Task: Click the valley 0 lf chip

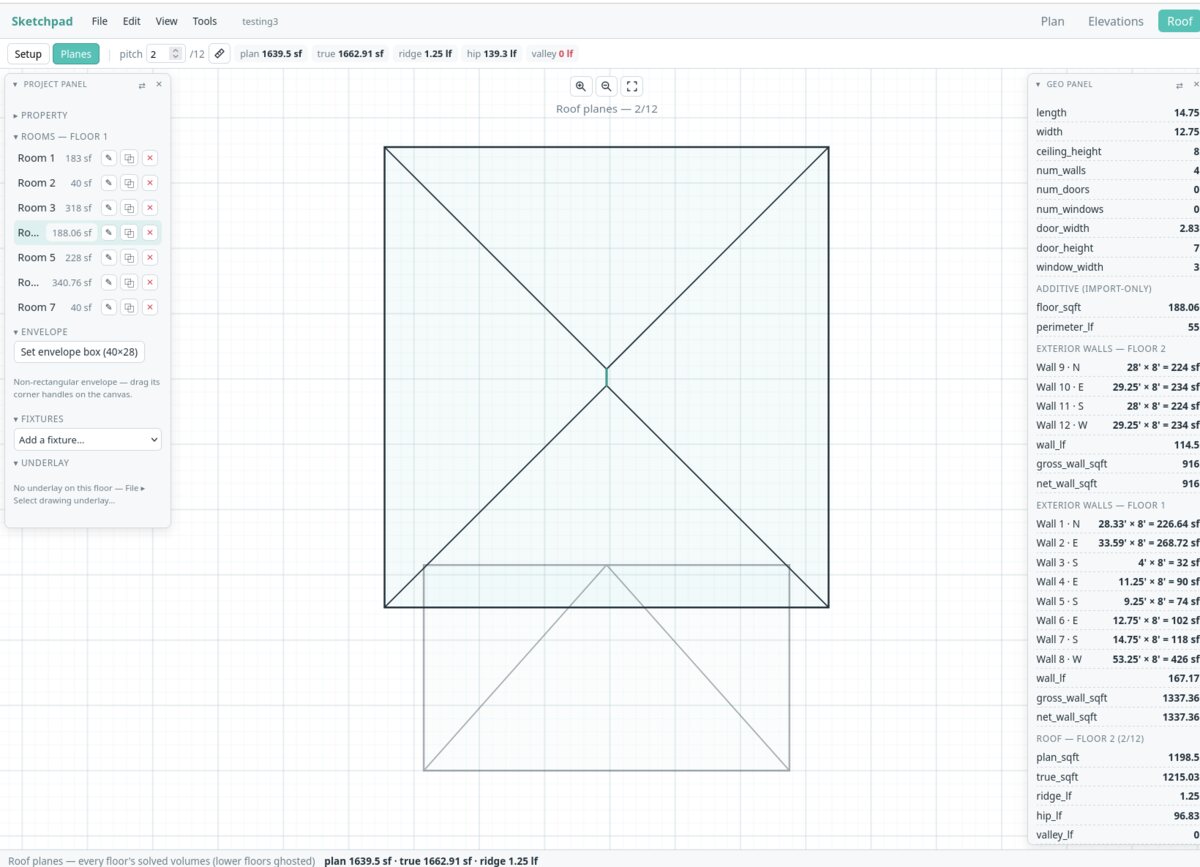Action: 552,54
